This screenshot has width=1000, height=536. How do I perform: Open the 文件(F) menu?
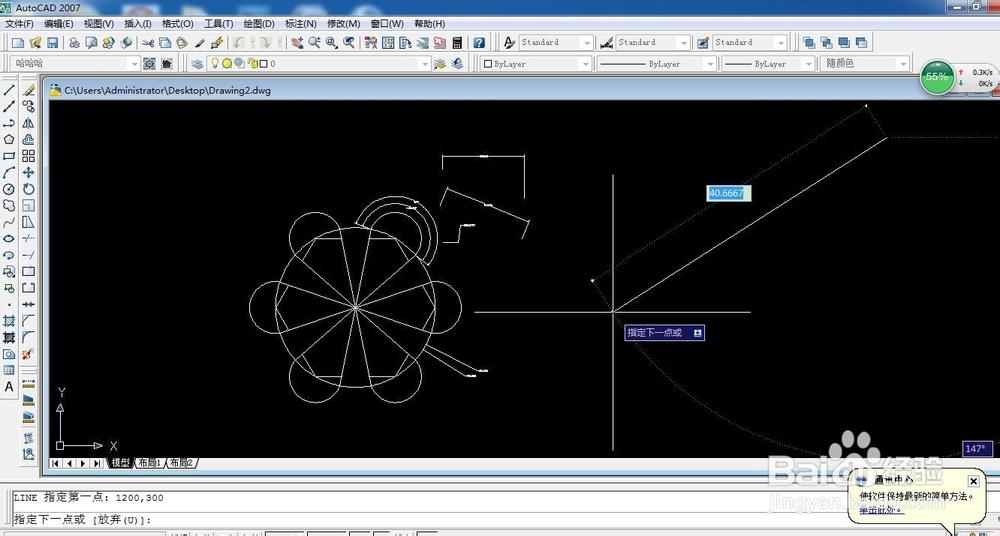(19, 24)
